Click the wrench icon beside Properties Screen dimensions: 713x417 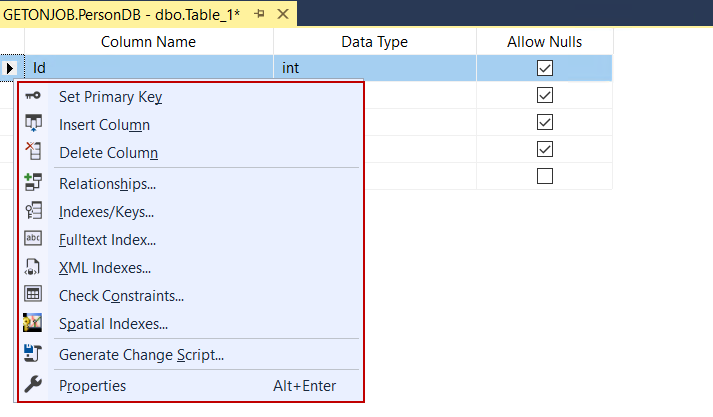(33, 385)
